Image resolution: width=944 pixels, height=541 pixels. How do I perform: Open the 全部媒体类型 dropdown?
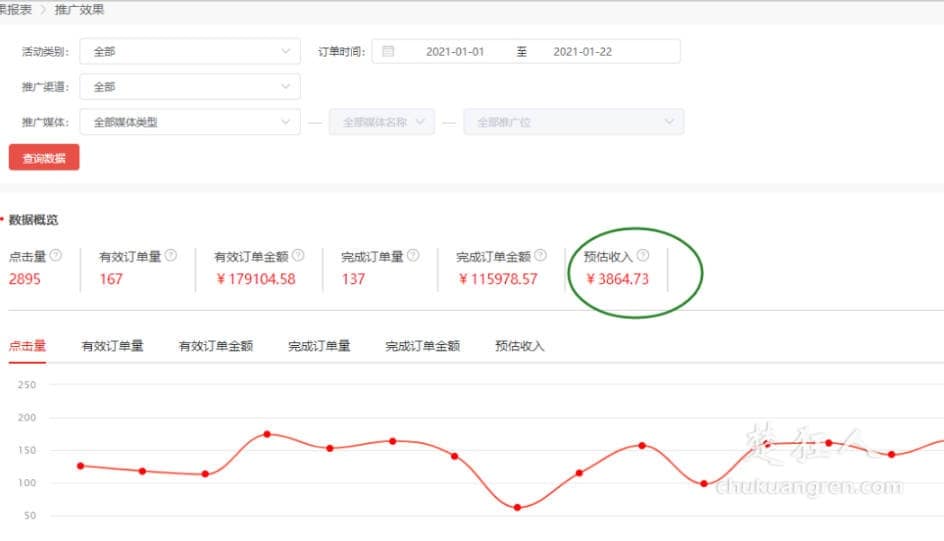pos(190,122)
